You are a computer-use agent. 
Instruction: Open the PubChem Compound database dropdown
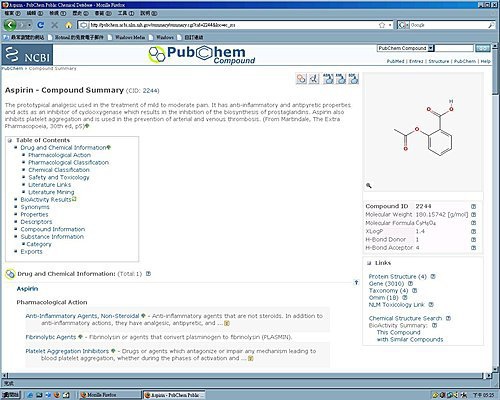tap(431, 48)
